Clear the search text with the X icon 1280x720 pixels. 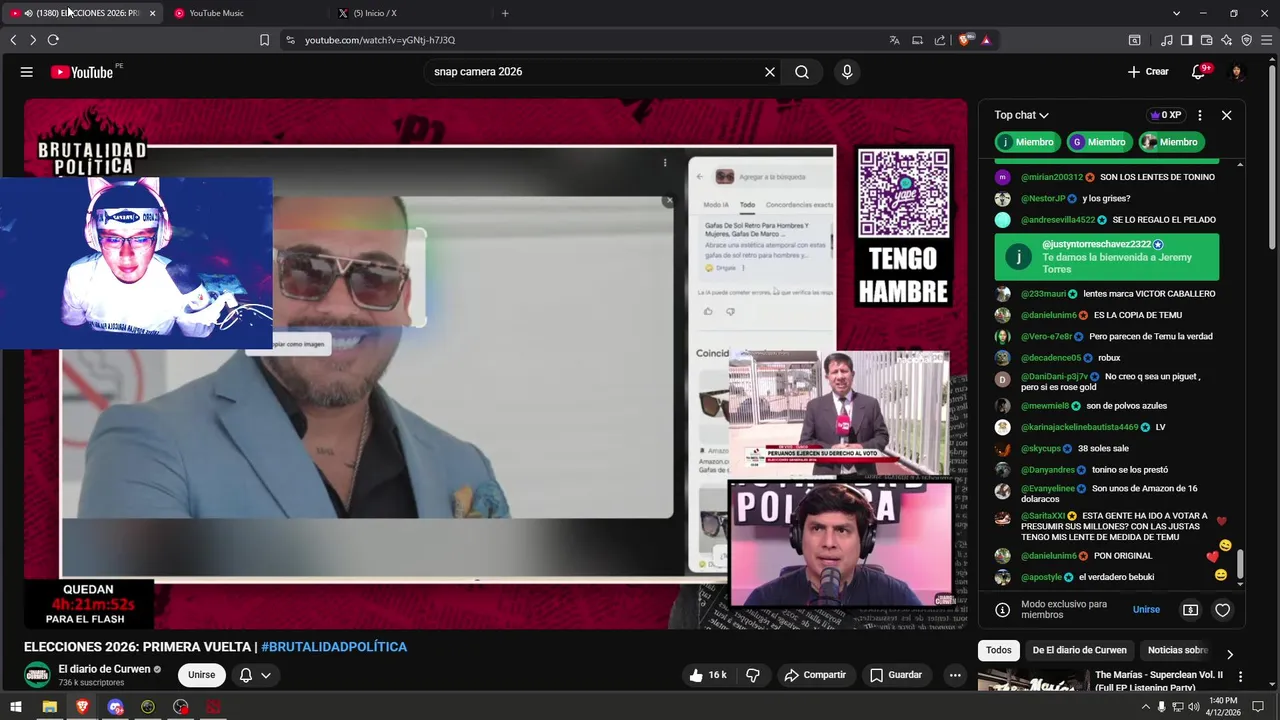coord(770,72)
